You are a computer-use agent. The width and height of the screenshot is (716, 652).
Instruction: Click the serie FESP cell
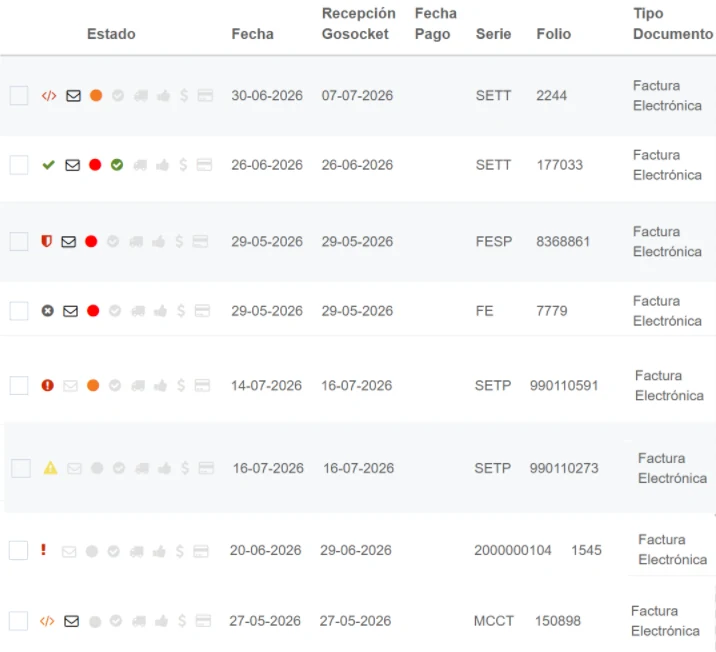494,241
